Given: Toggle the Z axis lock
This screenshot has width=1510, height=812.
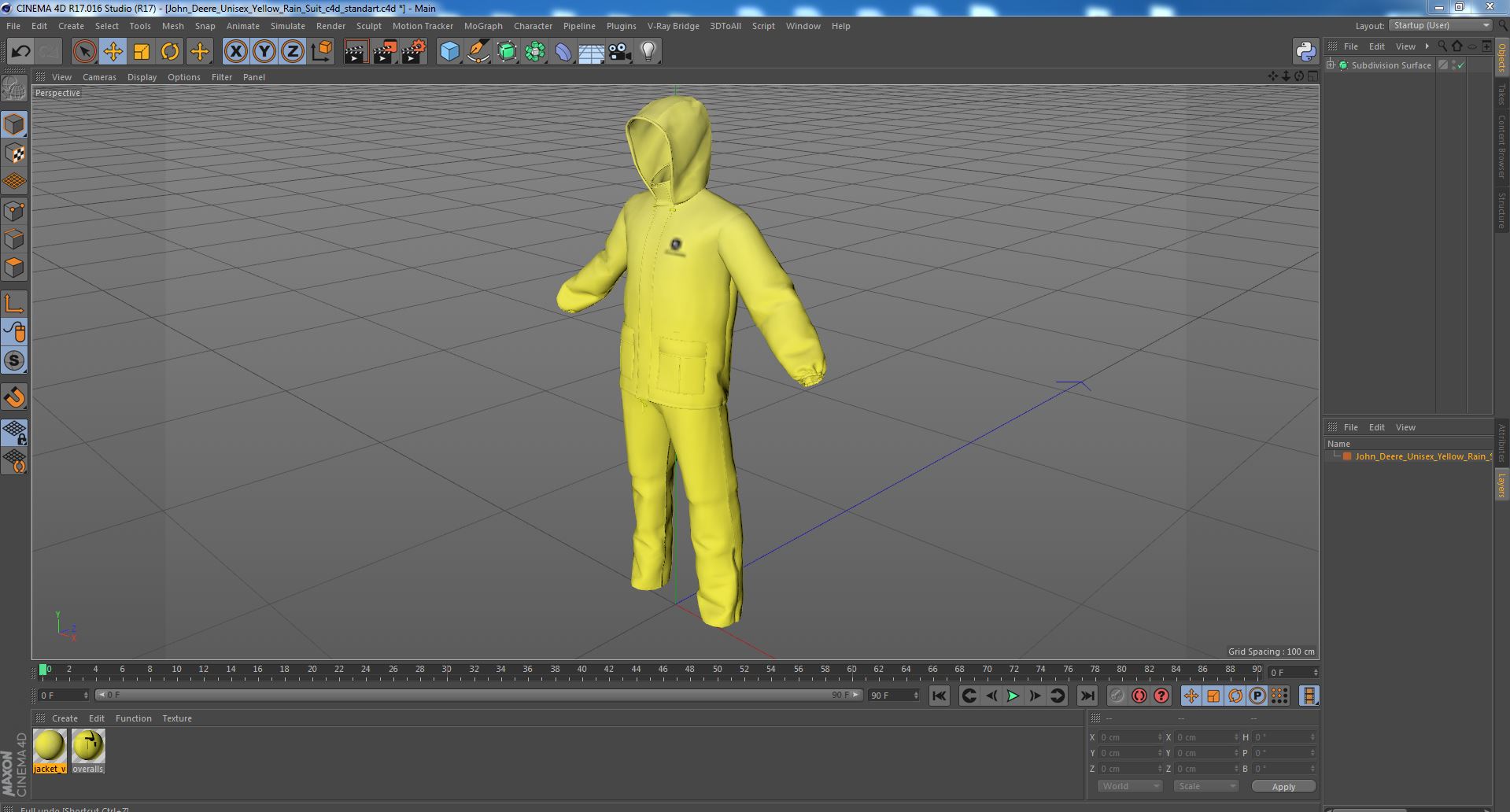Looking at the screenshot, I should coord(293,52).
